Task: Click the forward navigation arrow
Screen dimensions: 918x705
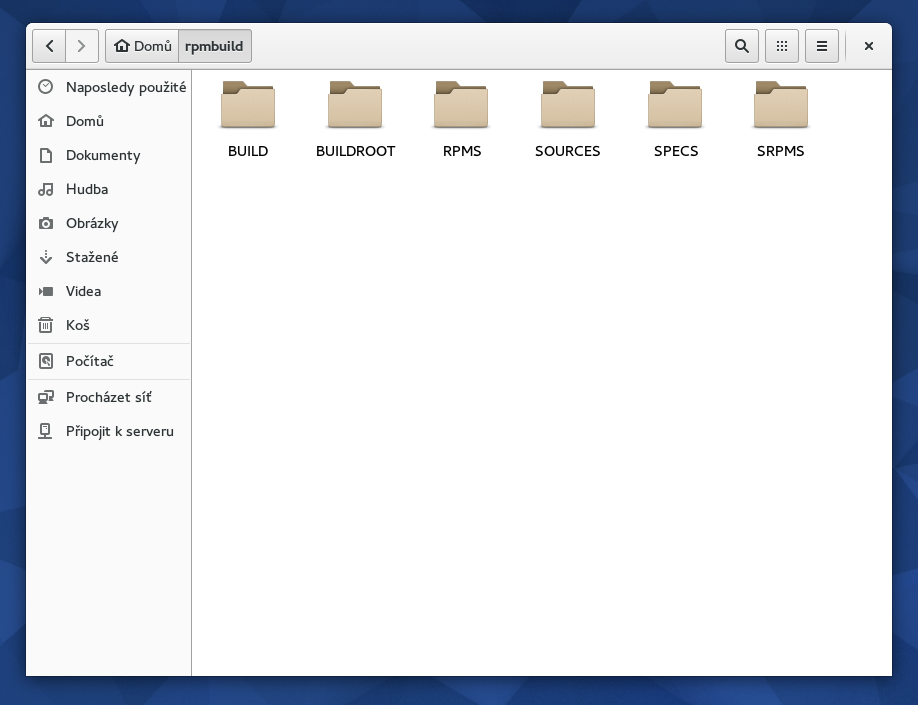Action: pos(82,46)
